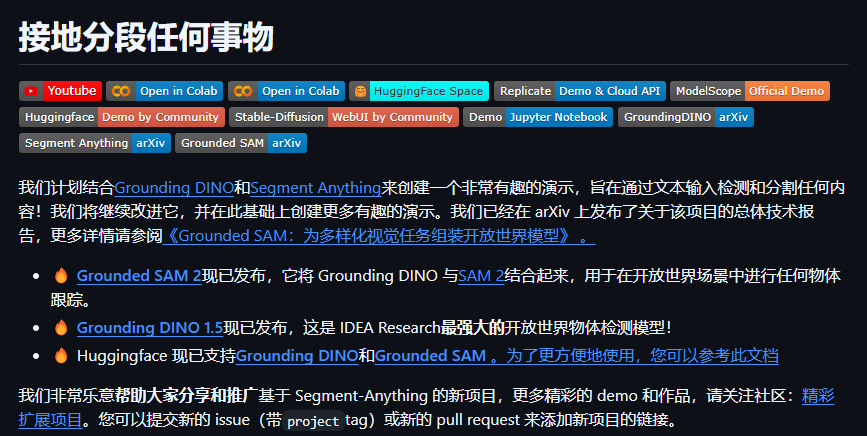Open Segment Anything arXiv badge
Viewport: 867px width, 436px height.
click(x=95, y=143)
